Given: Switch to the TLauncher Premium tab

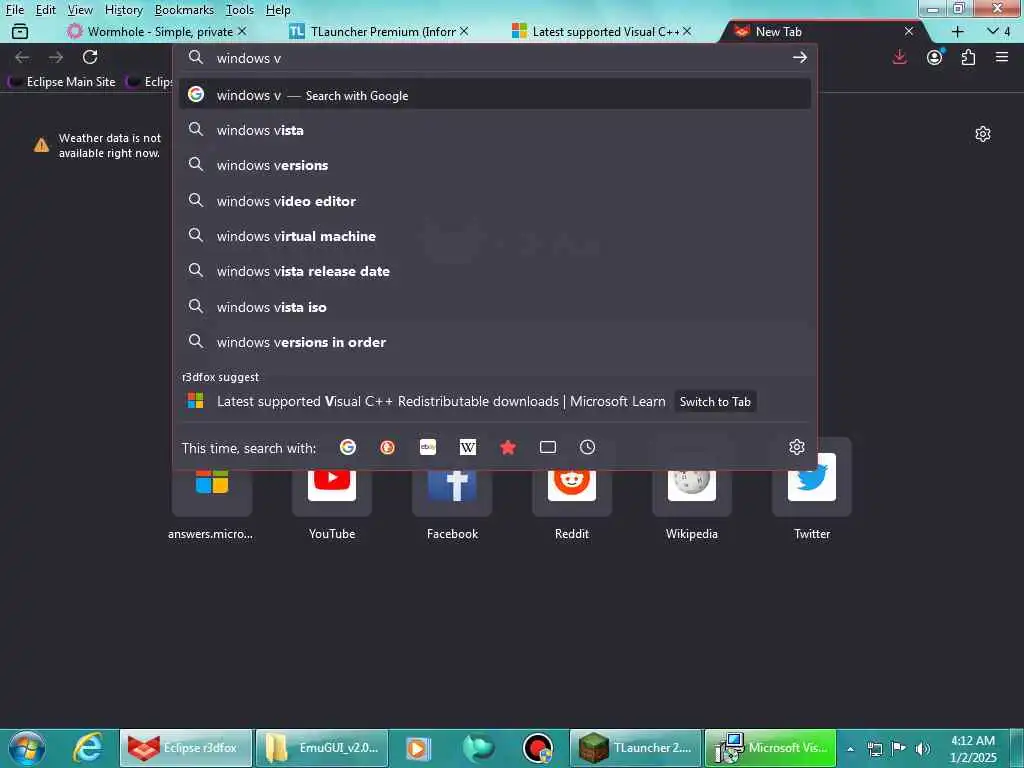Looking at the screenshot, I should [379, 31].
